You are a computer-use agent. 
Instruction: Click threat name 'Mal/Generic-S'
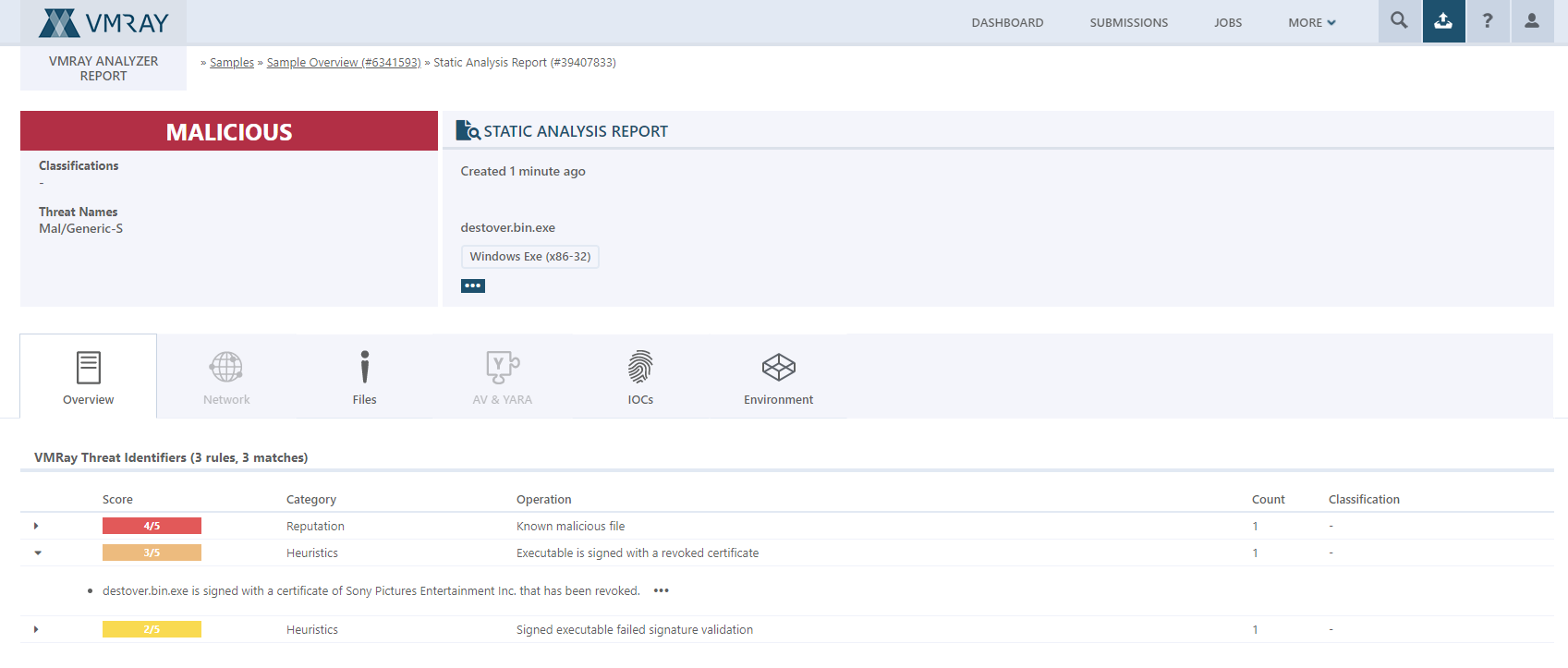click(80, 228)
